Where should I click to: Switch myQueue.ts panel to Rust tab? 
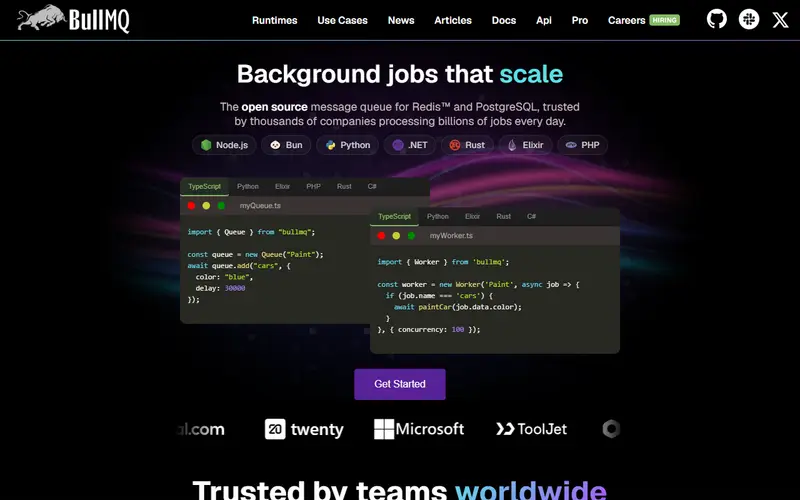tap(344, 187)
